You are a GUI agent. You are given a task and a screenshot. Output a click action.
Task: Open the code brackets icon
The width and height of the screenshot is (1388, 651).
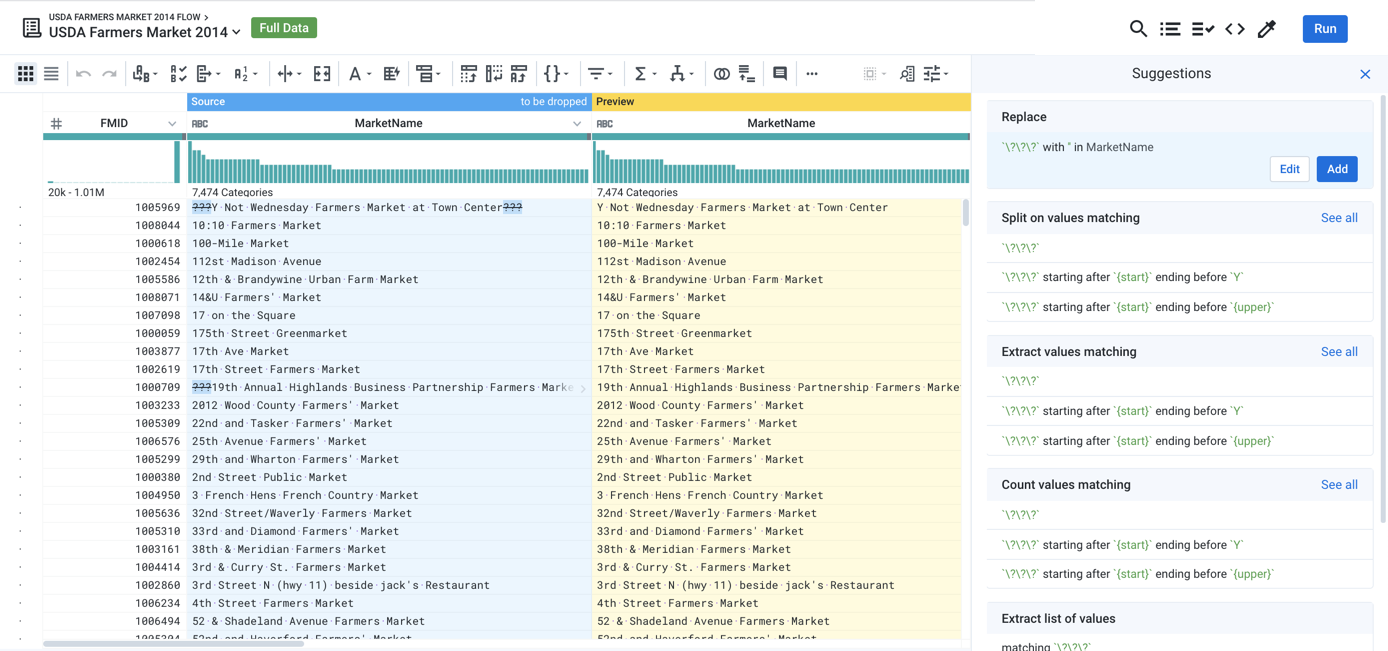[x=1235, y=29]
